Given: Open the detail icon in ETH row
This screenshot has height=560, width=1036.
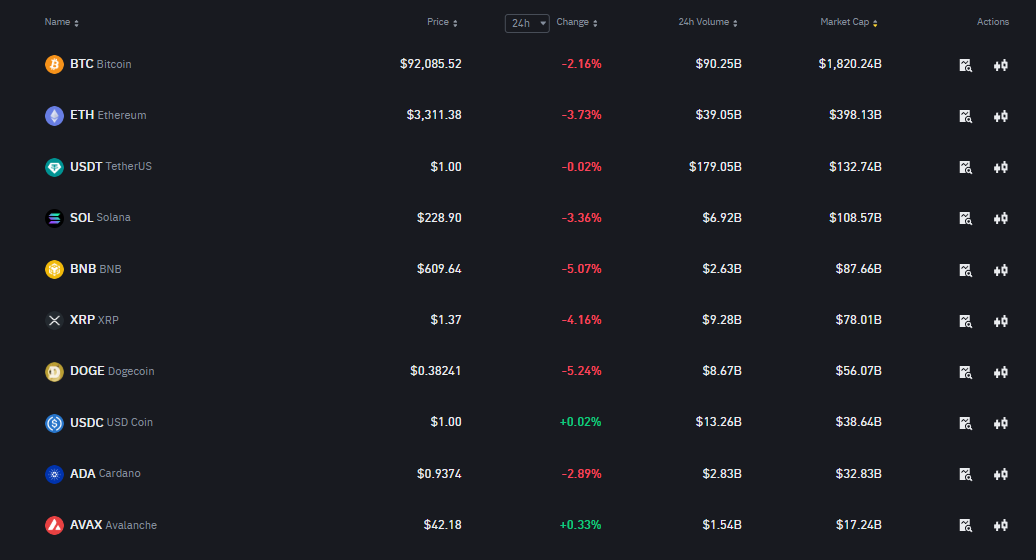Looking at the screenshot, I should [965, 116].
